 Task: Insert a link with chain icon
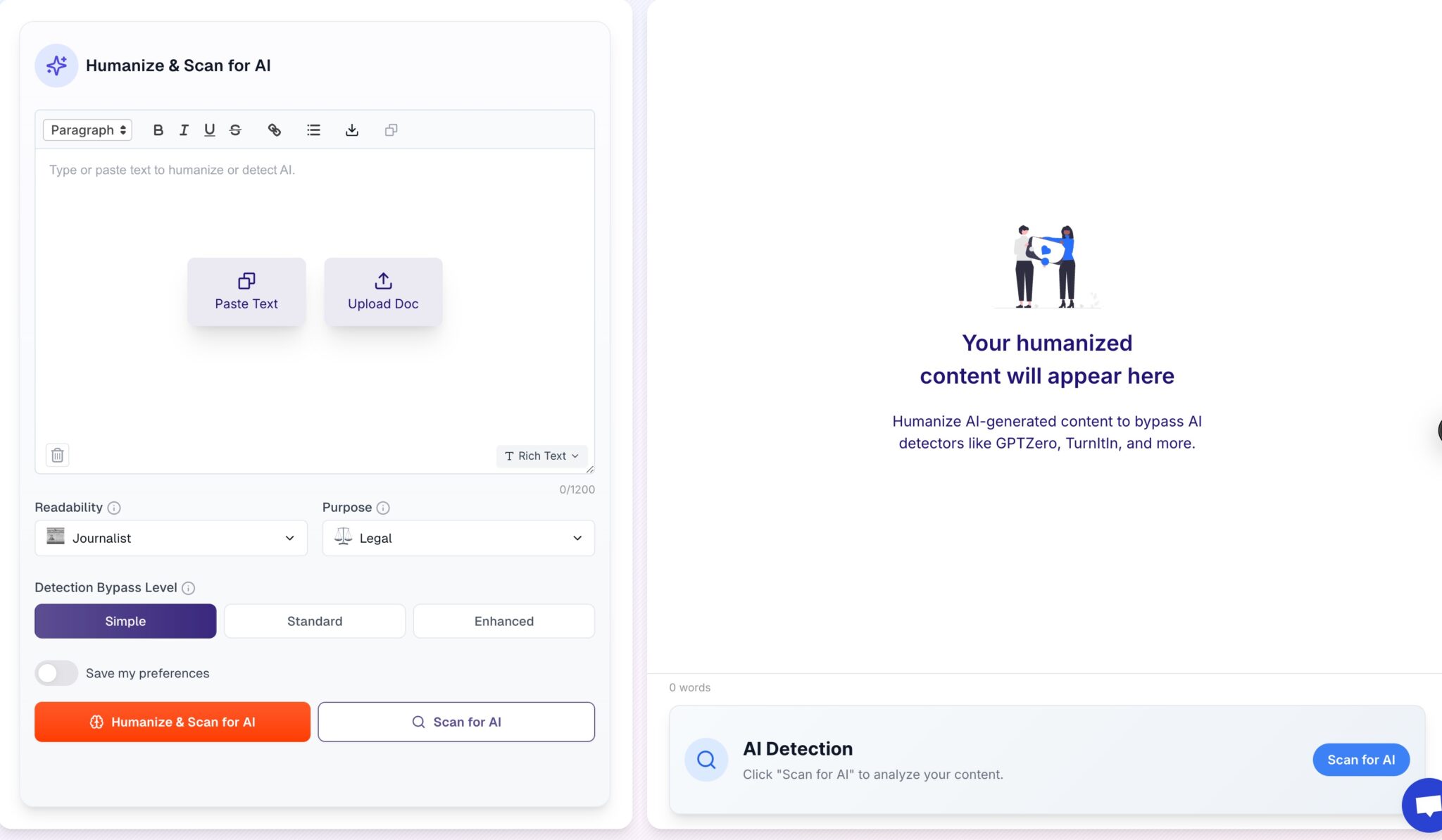pyautogui.click(x=275, y=130)
